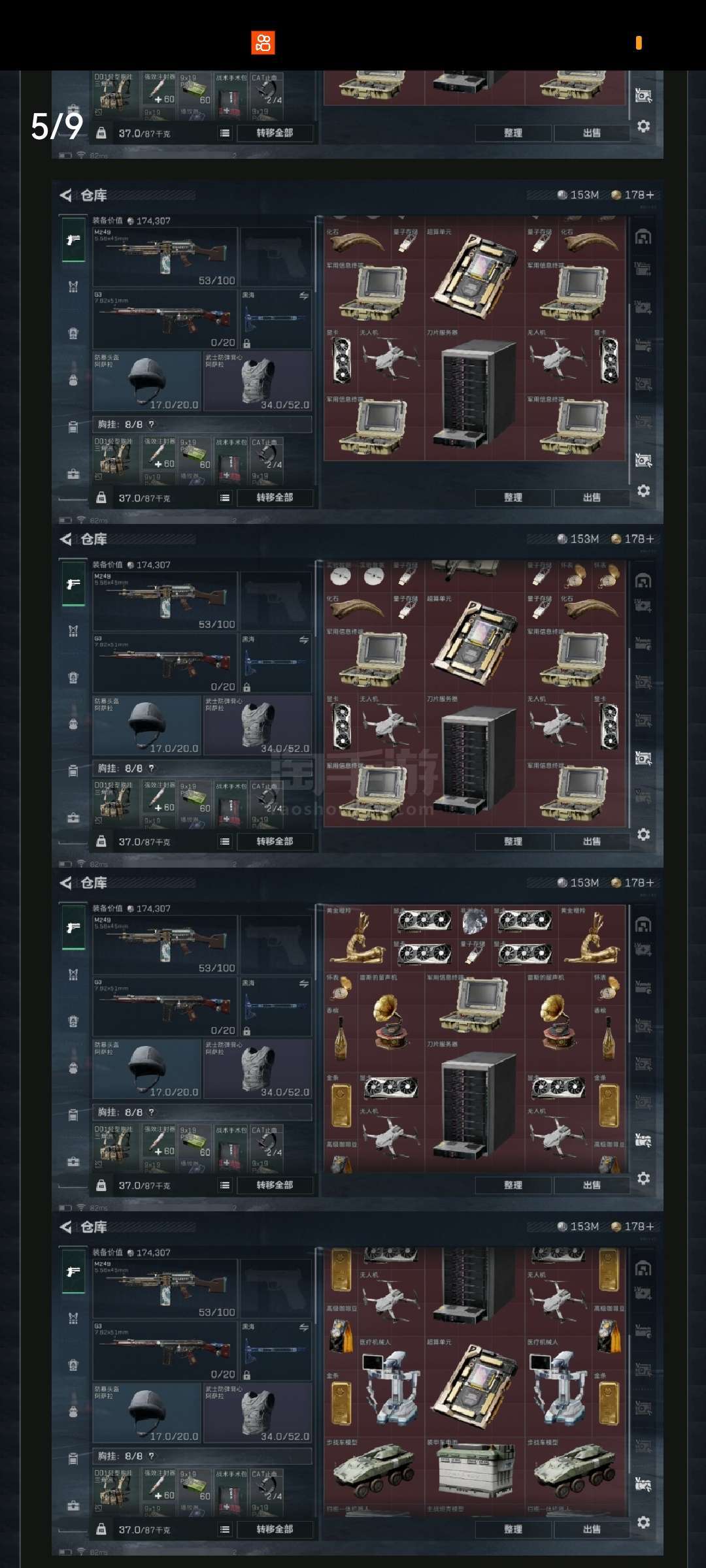The height and width of the screenshot is (1568, 706).
Task: Click 整理 under the medical robot inventory
Action: (513, 1529)
